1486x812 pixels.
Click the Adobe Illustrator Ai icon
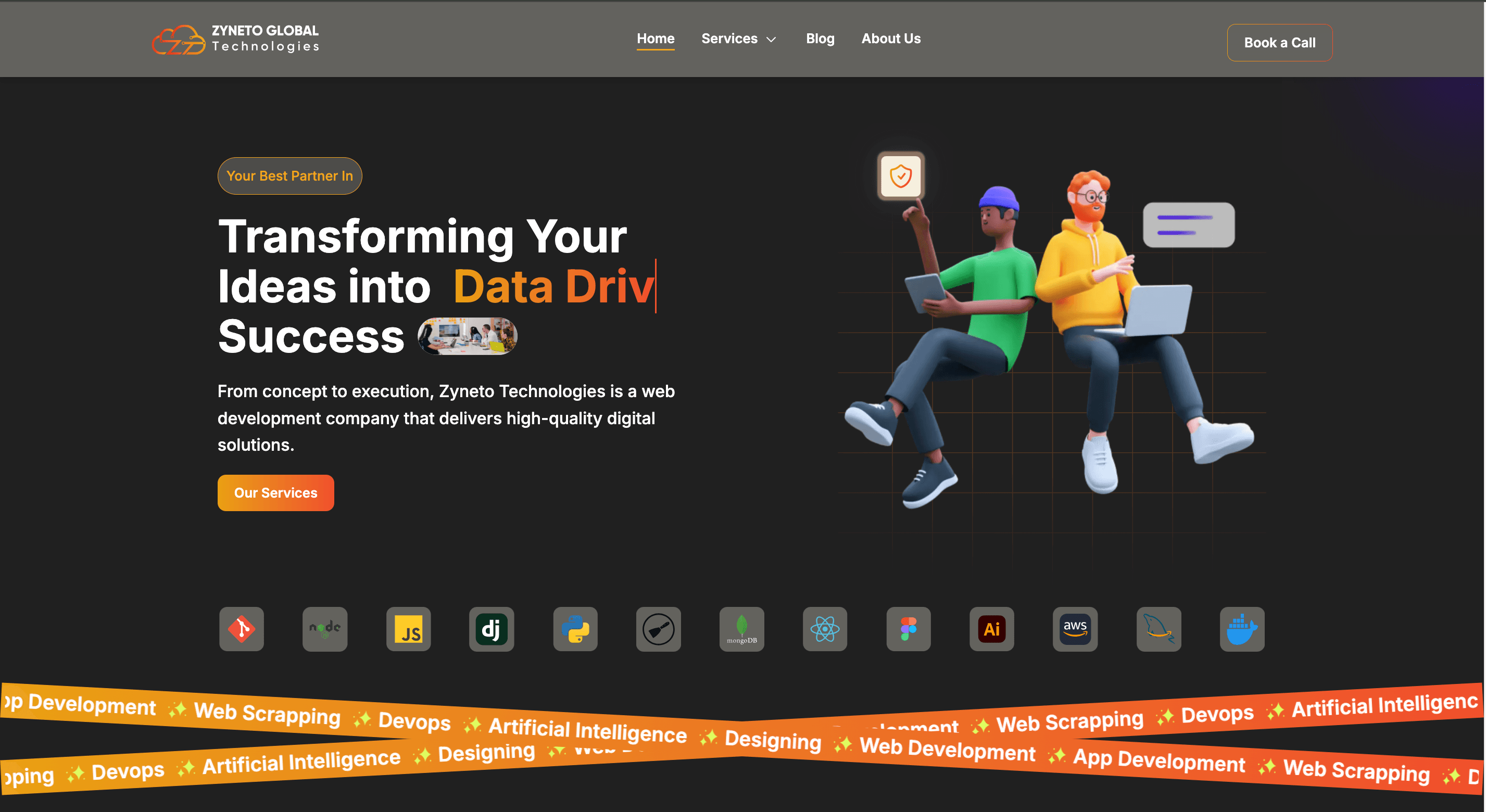[992, 629]
